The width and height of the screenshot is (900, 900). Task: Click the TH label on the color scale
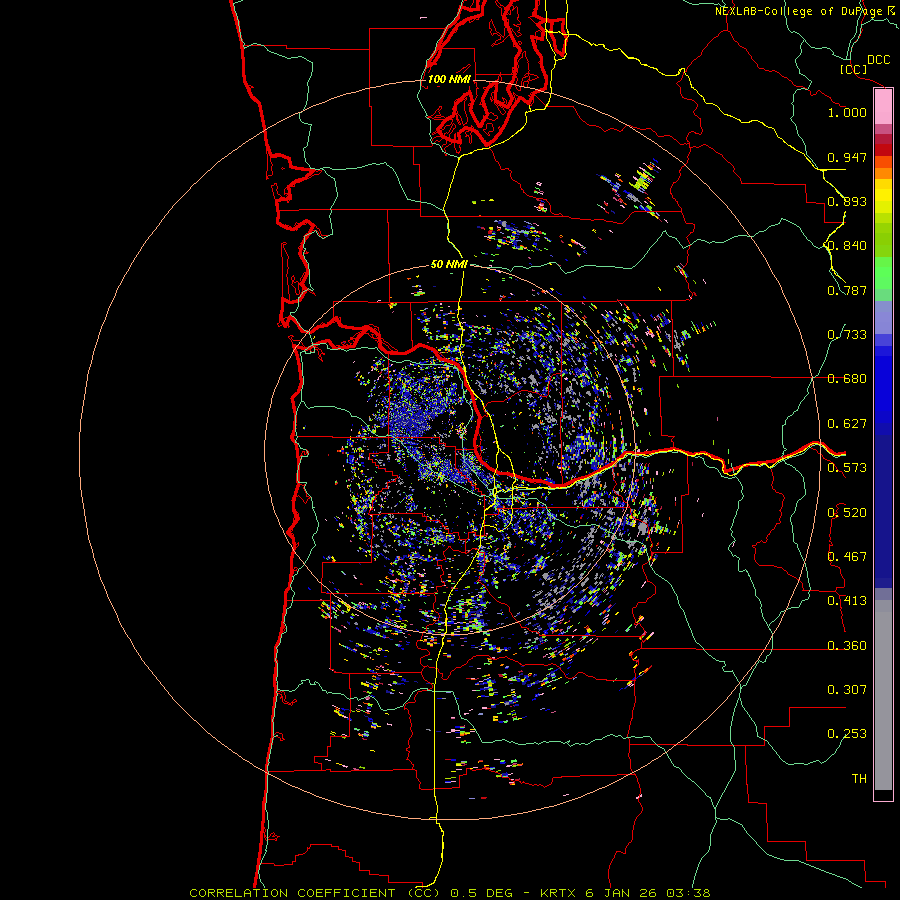tap(859, 778)
